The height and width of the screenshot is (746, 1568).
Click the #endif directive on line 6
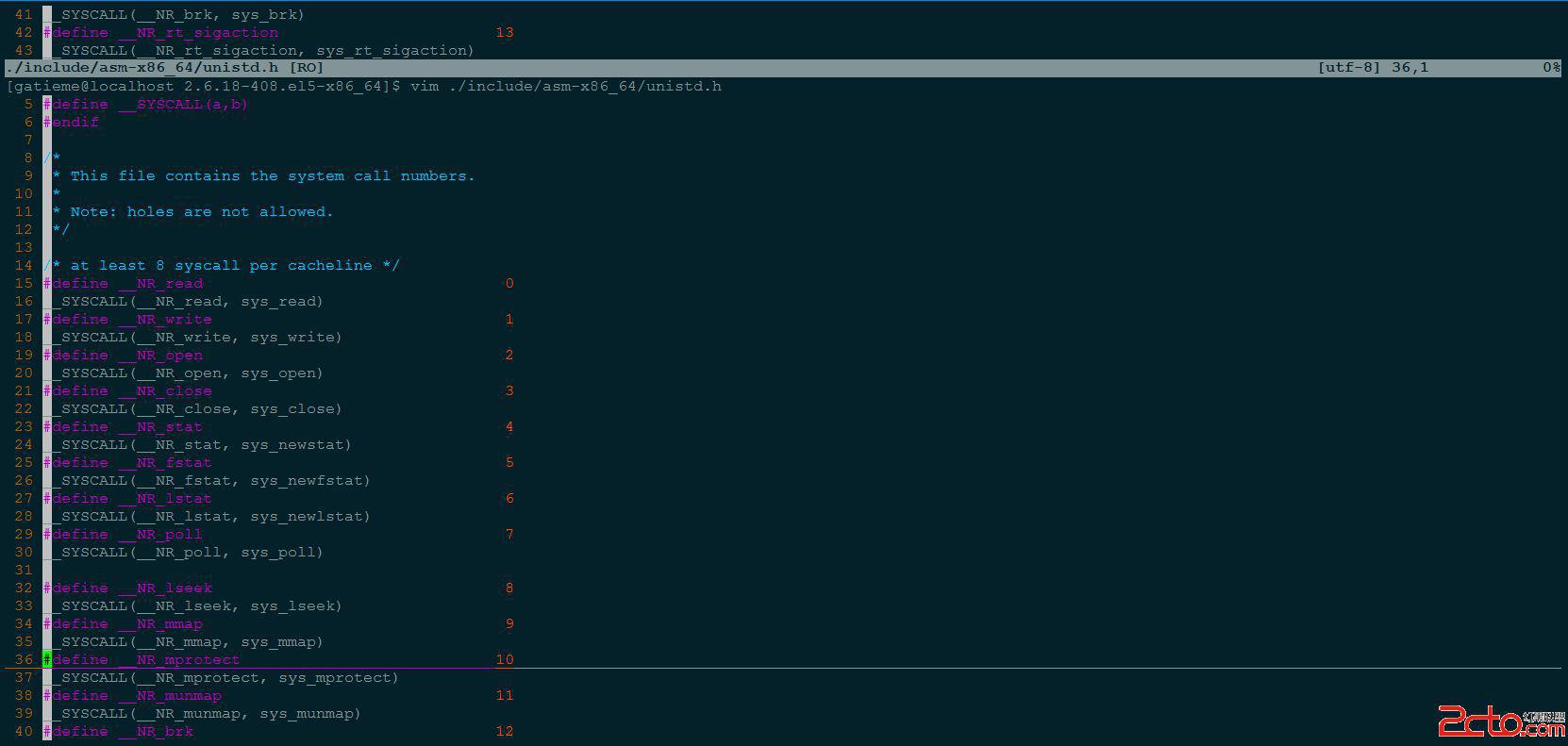(x=74, y=122)
